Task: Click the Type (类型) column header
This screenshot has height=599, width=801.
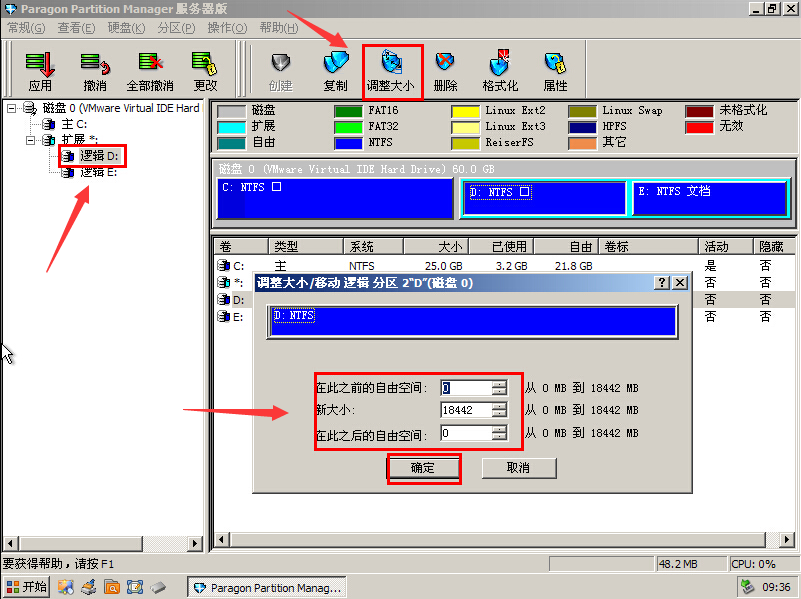Action: point(306,247)
